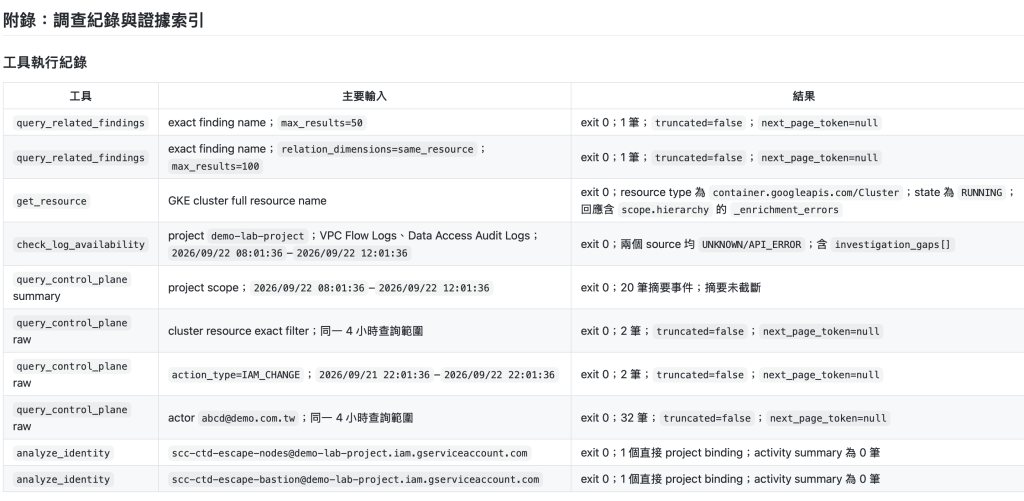
Task: Click the 結果 column header
Action: pos(804,96)
